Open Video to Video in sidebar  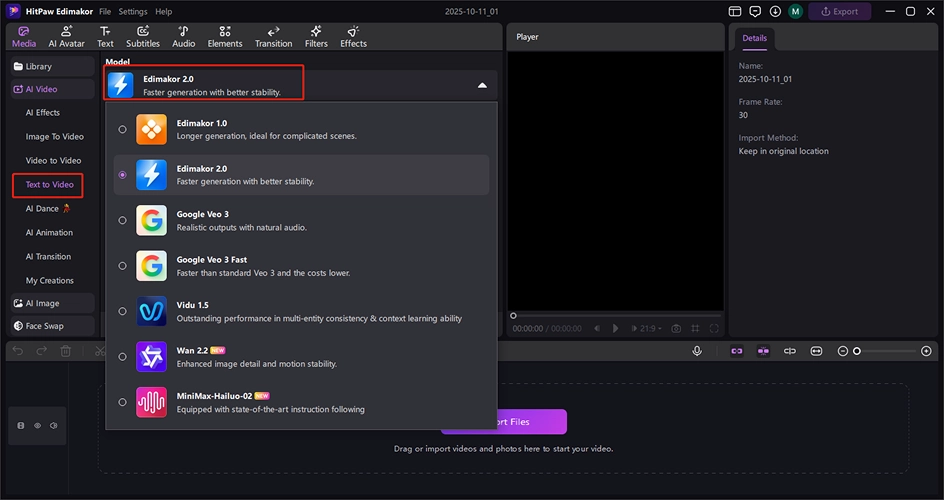[53, 161]
